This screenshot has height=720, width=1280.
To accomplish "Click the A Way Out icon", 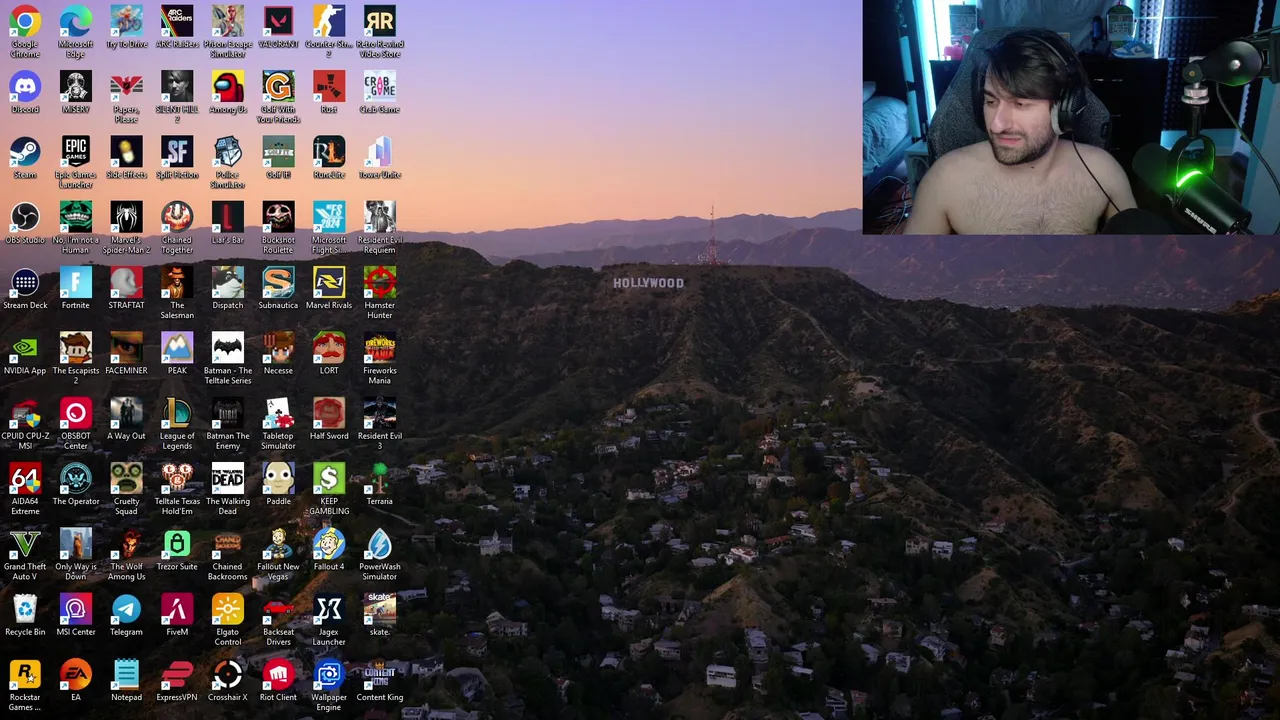I will [x=126, y=418].
